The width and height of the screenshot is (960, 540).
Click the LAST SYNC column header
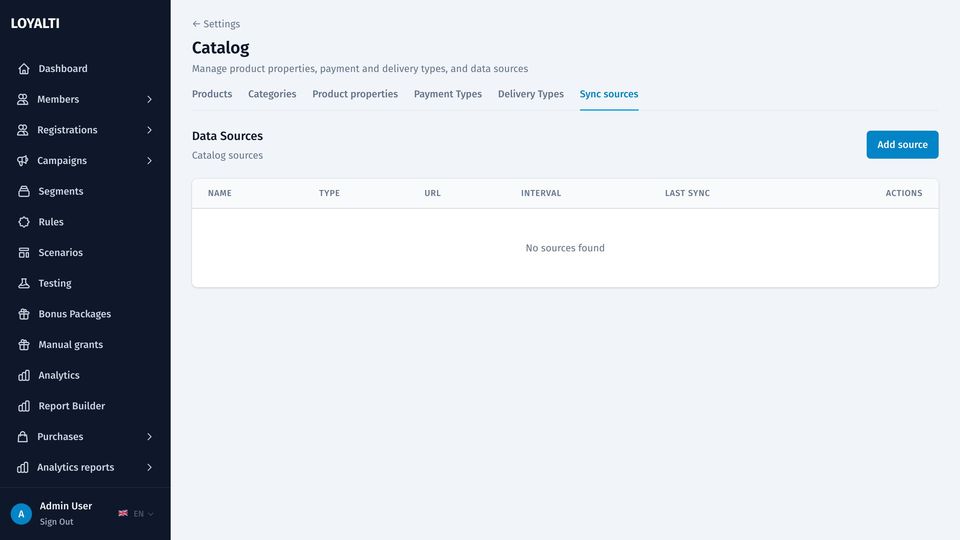[x=688, y=193]
